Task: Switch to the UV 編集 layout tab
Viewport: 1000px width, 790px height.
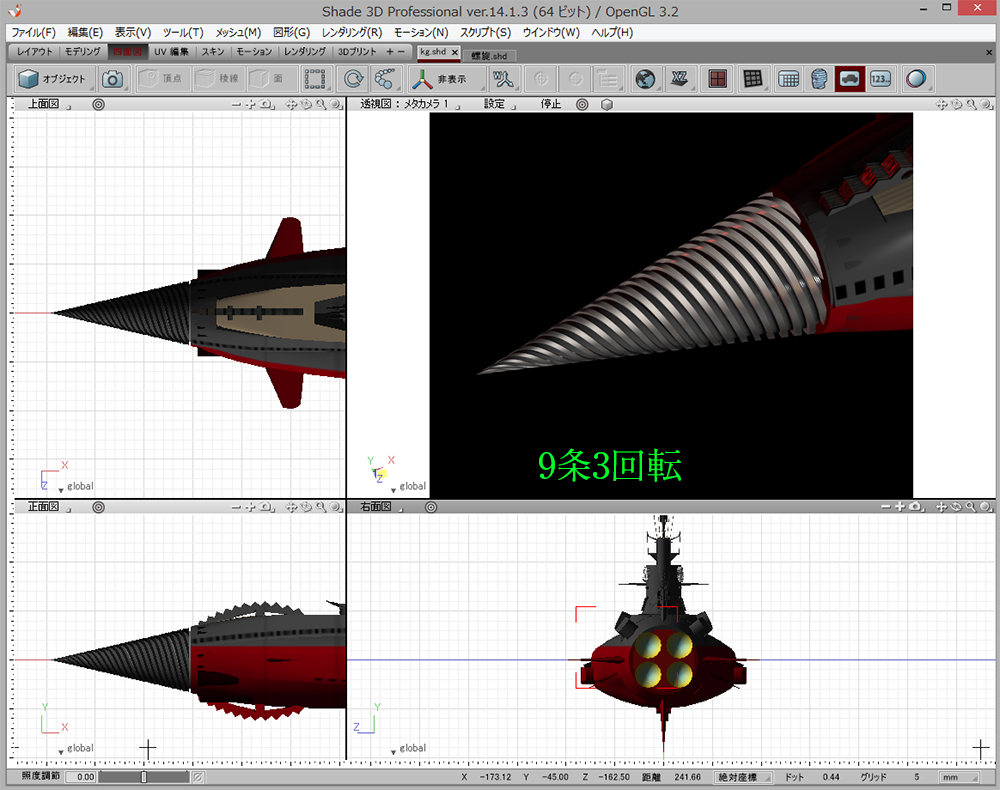Action: click(171, 52)
